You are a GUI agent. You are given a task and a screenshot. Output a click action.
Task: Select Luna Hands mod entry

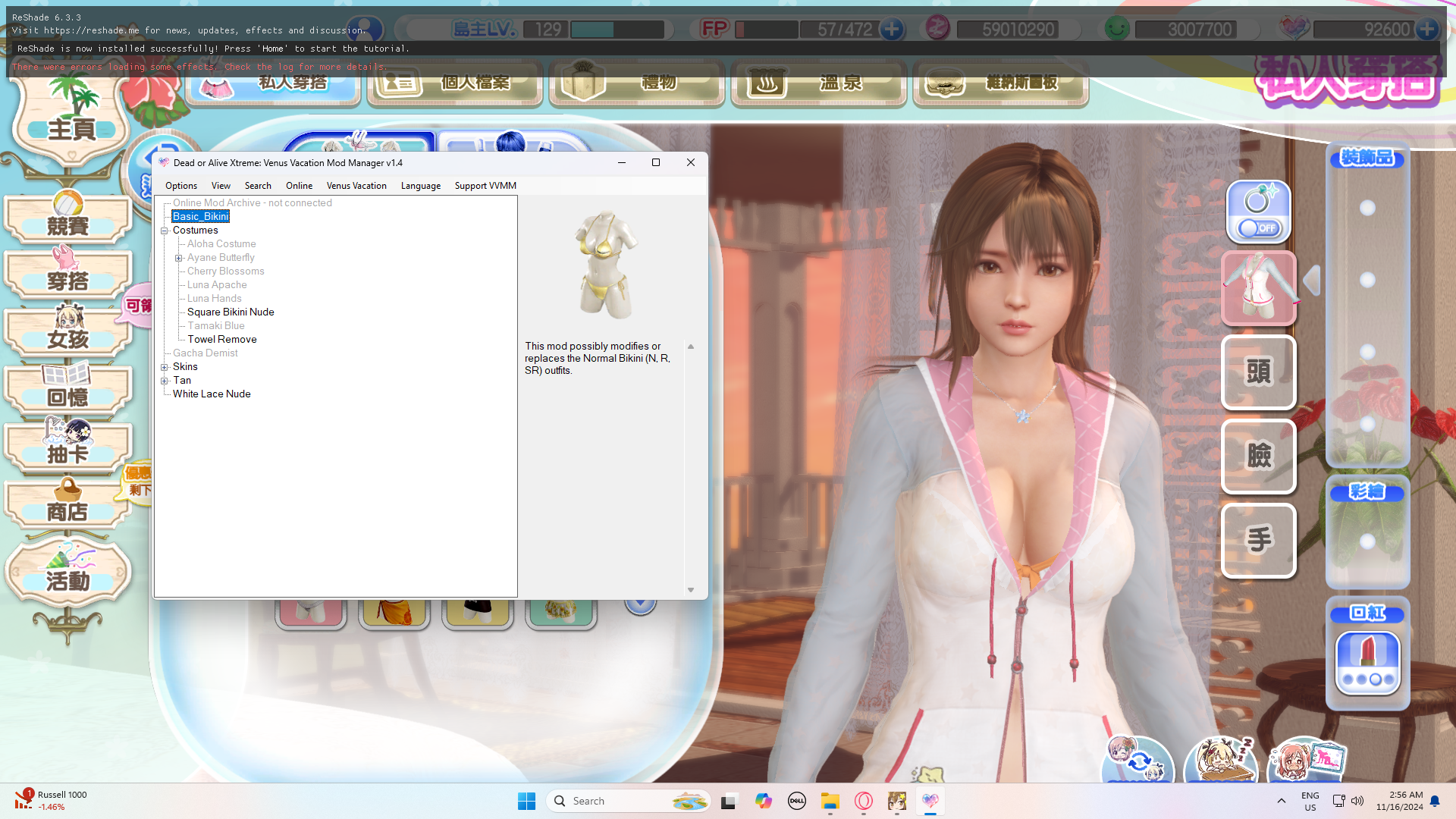(215, 299)
